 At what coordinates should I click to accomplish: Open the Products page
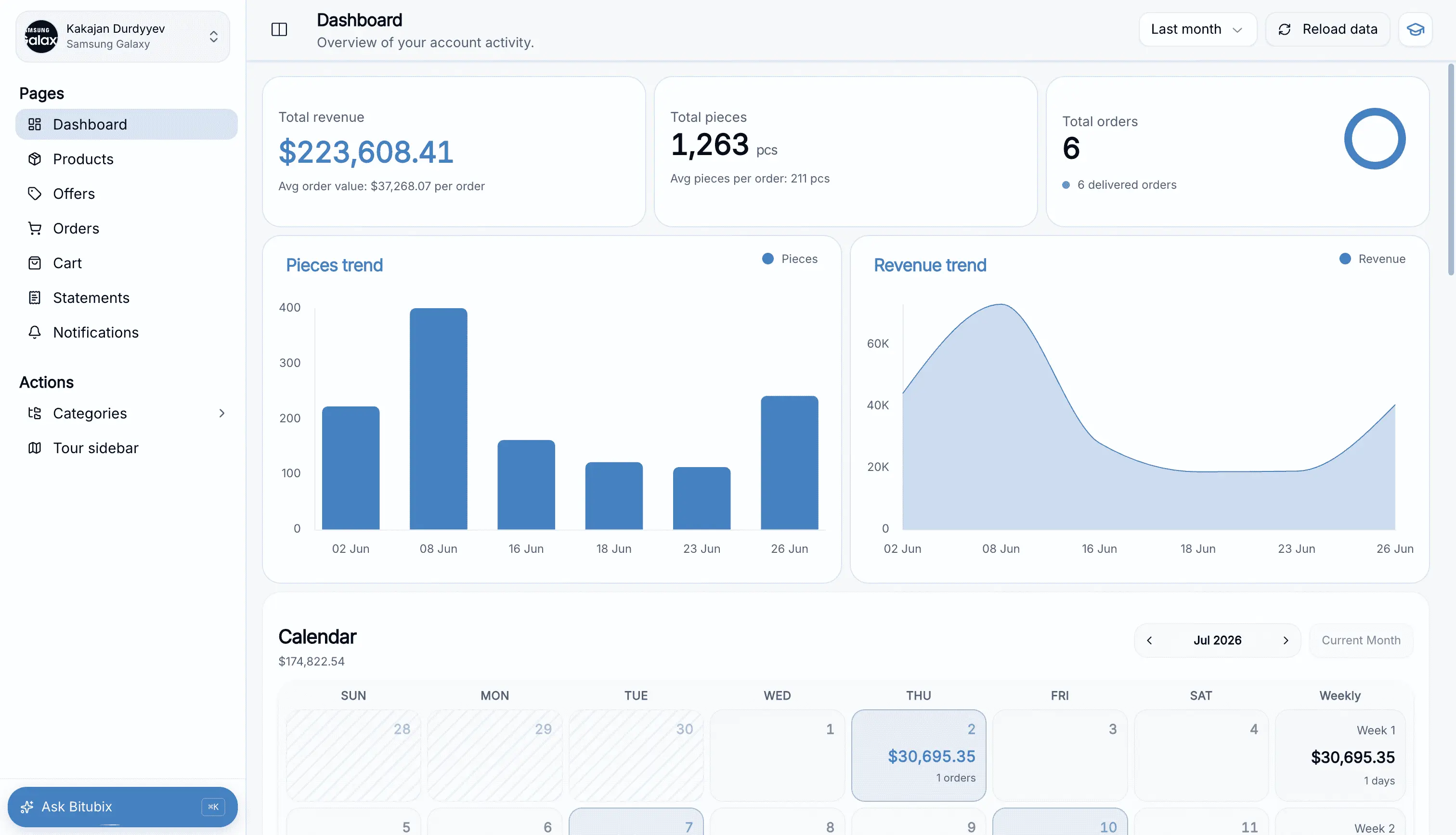point(127,159)
